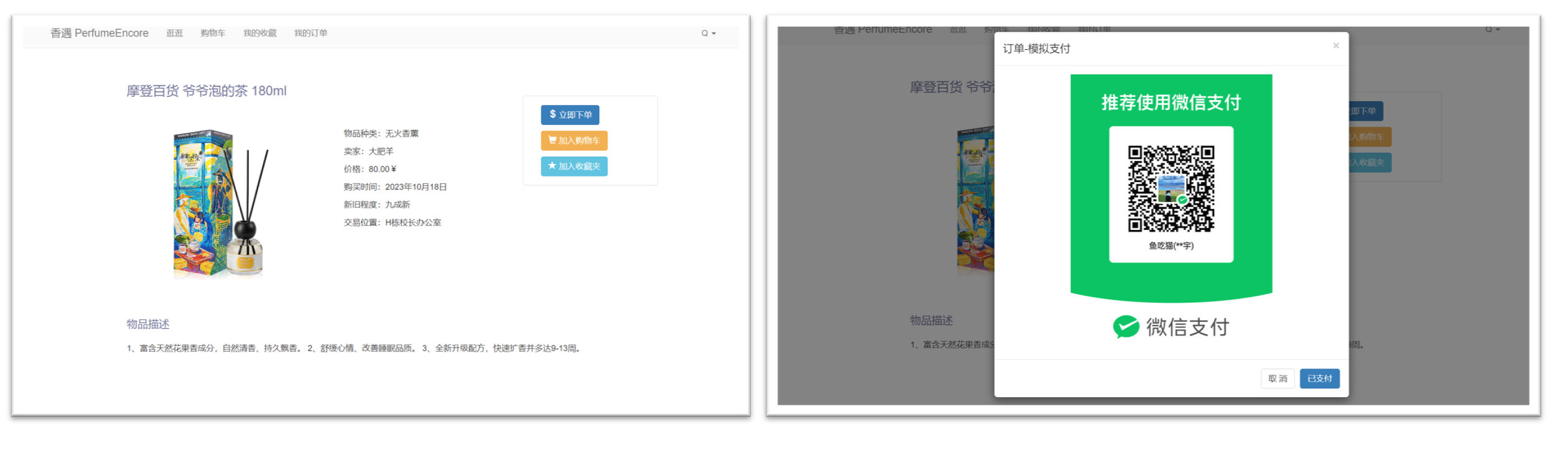
Task: Click the dollar icon on 立即下单 button
Action: coord(552,114)
